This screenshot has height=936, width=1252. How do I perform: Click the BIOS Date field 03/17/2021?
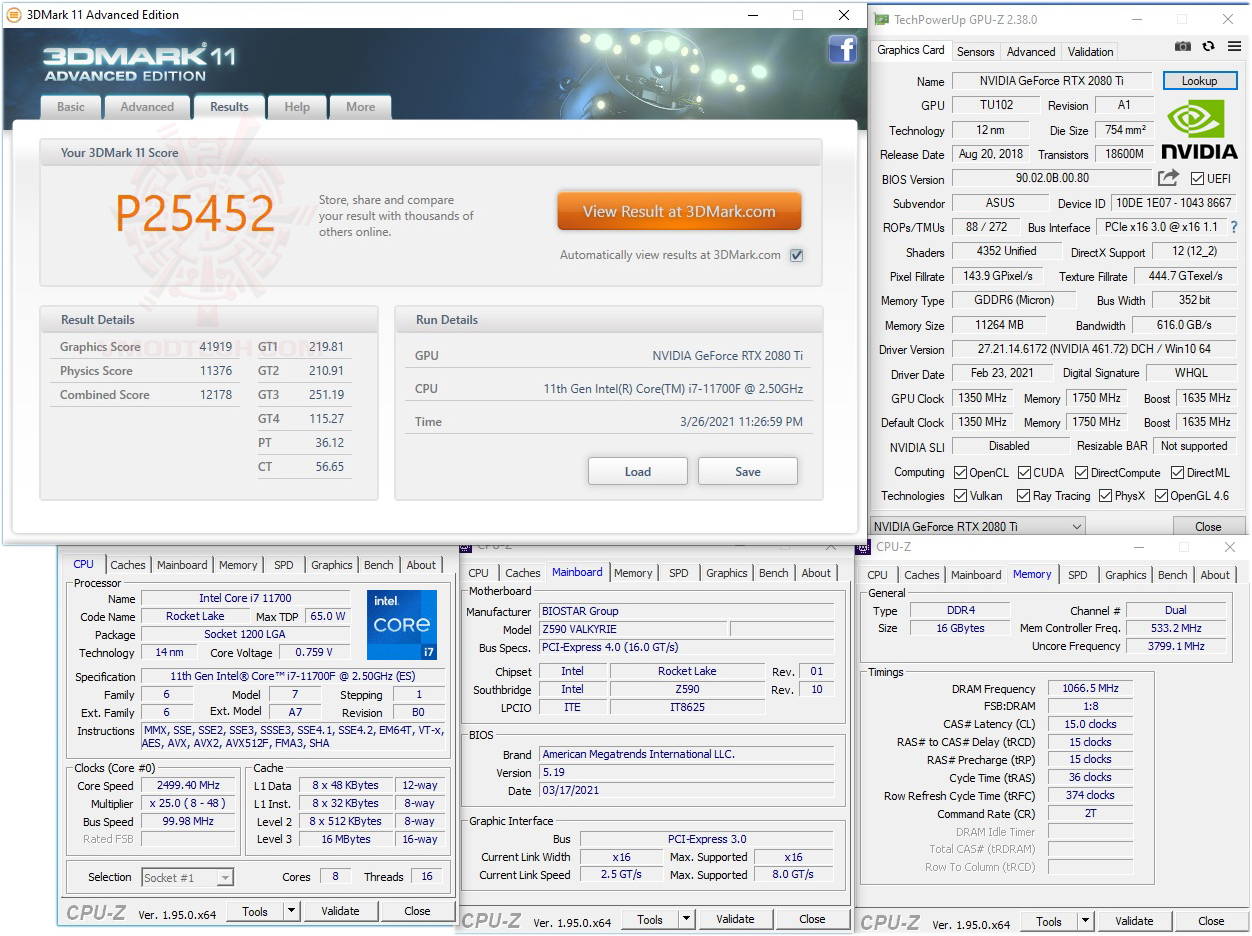click(686, 790)
